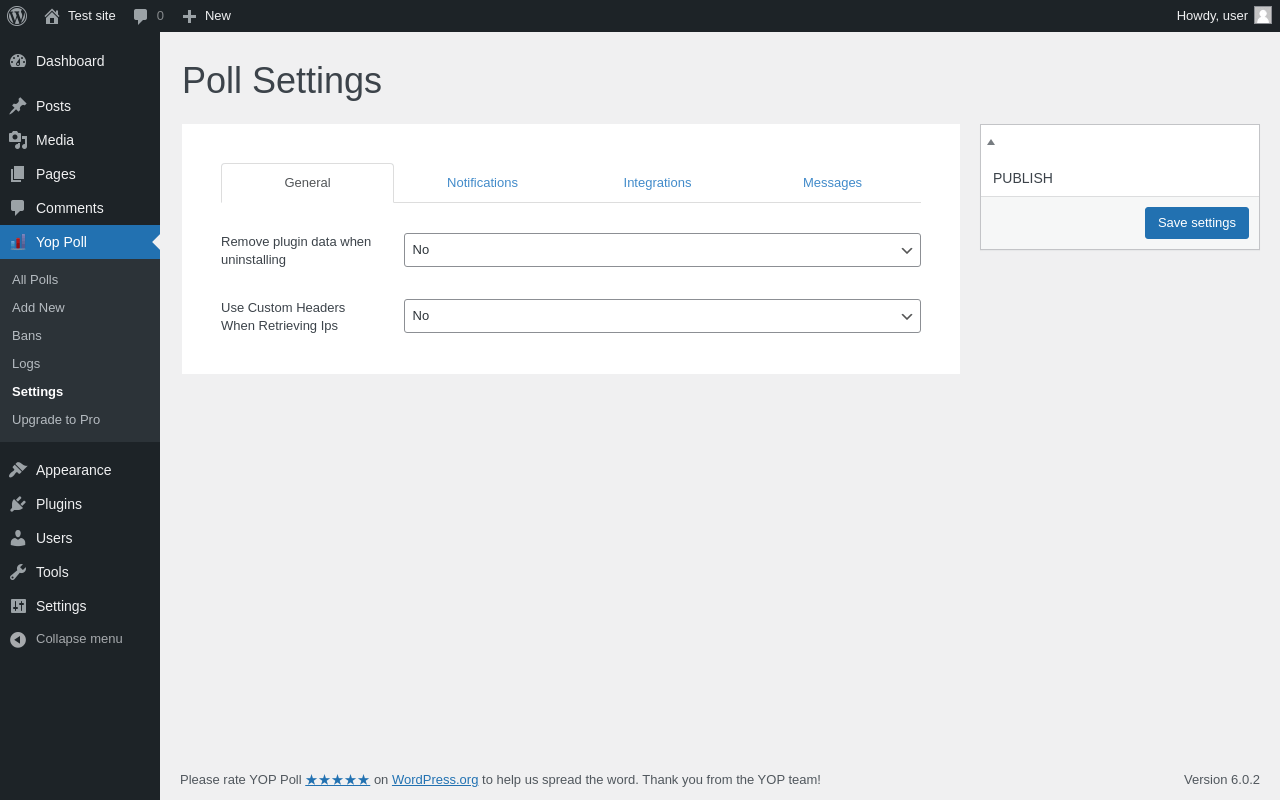Collapse the sidebar menu
The width and height of the screenshot is (1280, 800).
click(x=66, y=639)
